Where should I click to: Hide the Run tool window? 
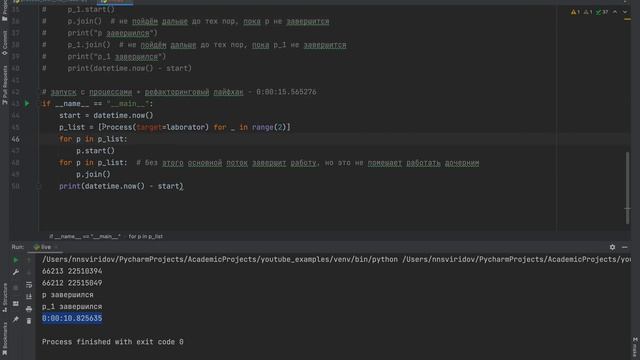[624, 247]
